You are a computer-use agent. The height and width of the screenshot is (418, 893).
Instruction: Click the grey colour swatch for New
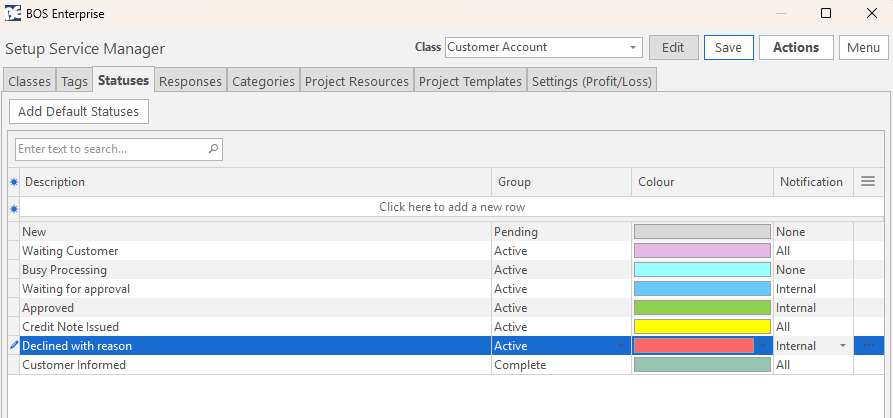[x=702, y=232]
